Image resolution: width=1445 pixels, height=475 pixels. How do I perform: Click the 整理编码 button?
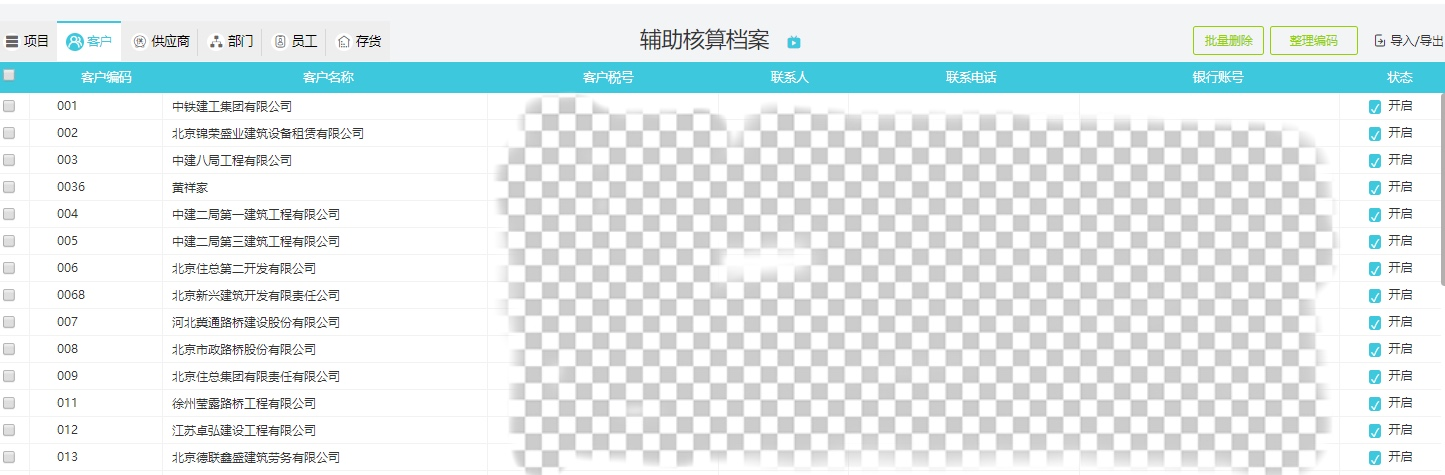pos(1313,41)
